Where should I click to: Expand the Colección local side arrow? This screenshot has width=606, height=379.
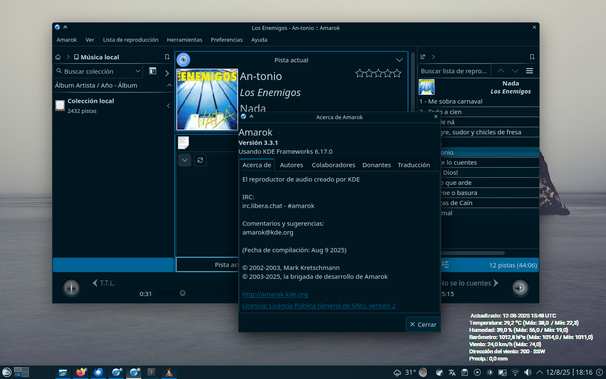168,105
